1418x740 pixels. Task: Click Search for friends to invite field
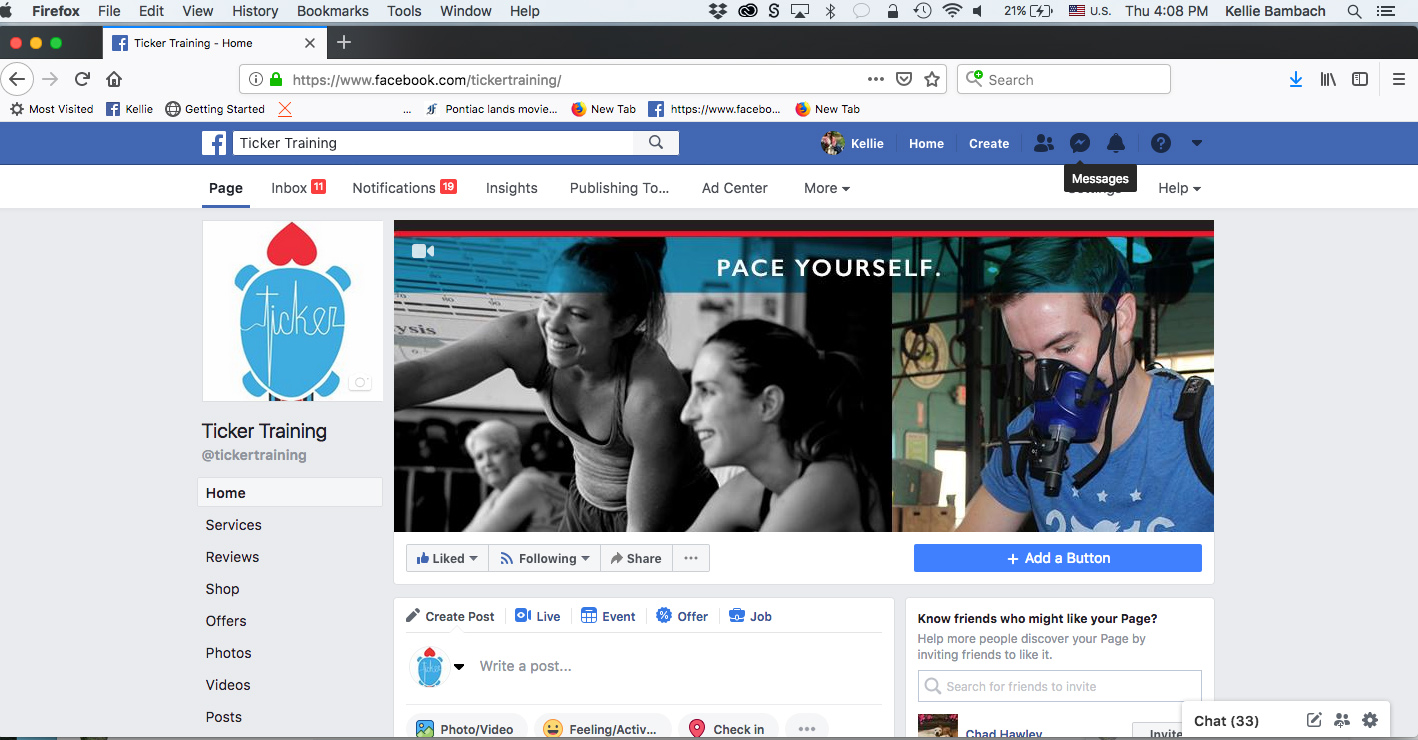(1060, 686)
